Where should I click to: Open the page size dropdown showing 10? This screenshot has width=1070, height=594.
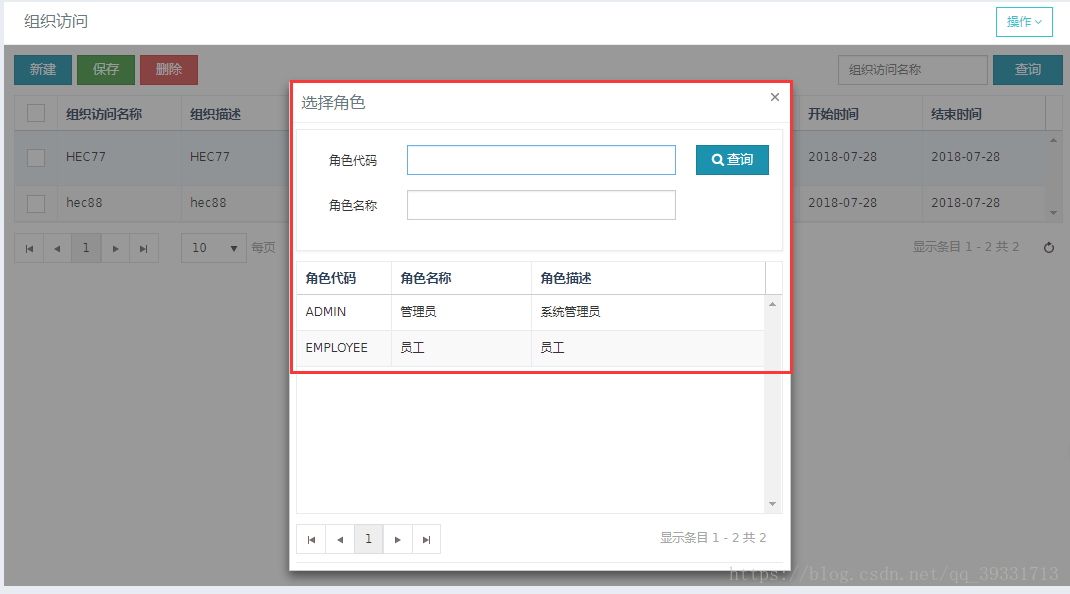click(214, 249)
